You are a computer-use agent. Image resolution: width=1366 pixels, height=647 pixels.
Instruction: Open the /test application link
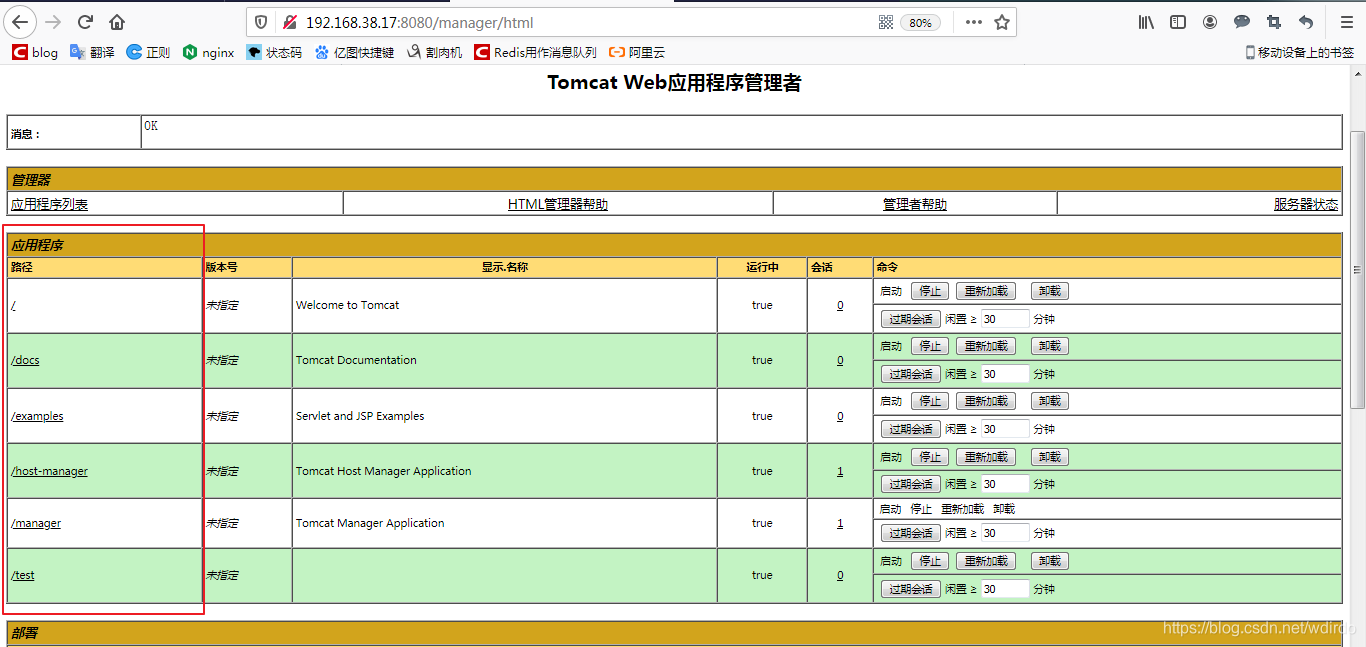point(23,575)
